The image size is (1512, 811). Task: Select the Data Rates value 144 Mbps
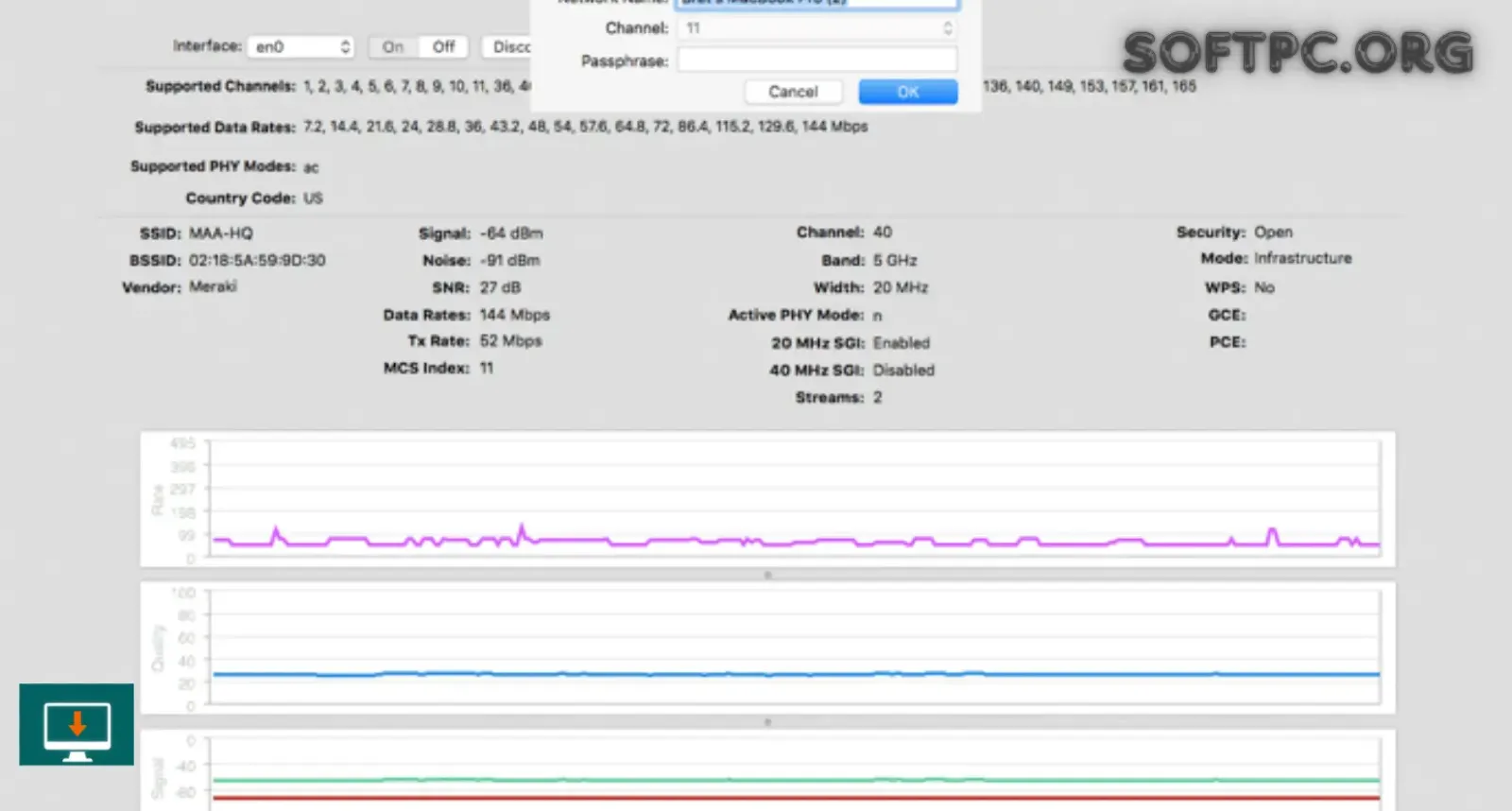click(514, 315)
